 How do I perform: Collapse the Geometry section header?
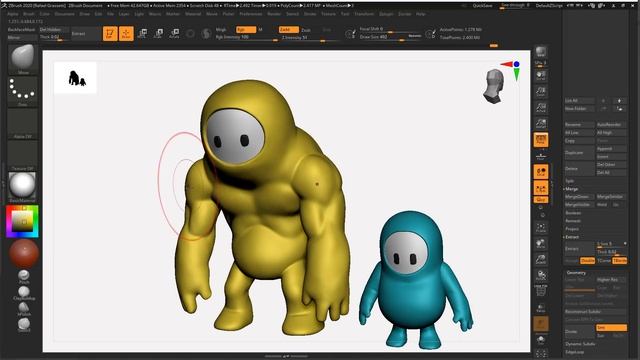(576, 272)
